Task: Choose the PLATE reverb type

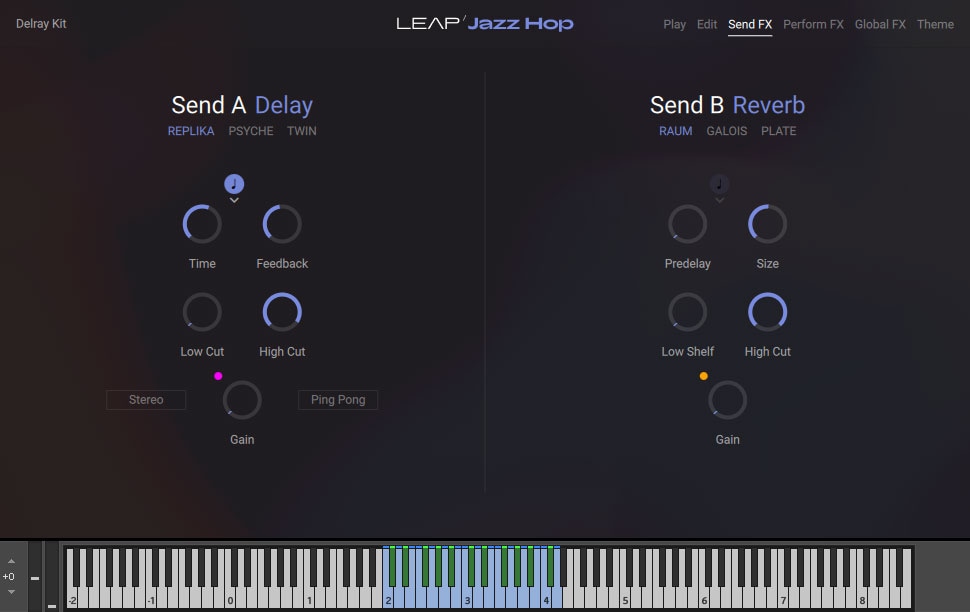Action: [x=779, y=131]
